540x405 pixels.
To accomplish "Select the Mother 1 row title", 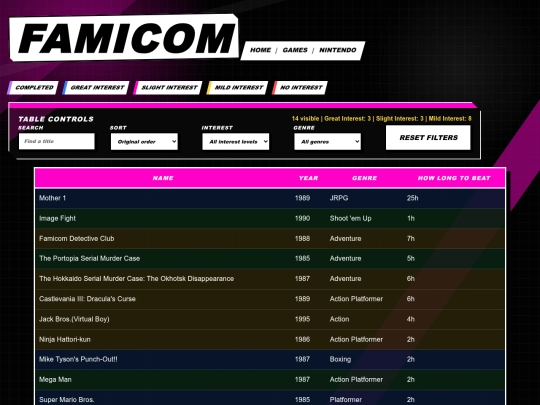I will 52,198.
